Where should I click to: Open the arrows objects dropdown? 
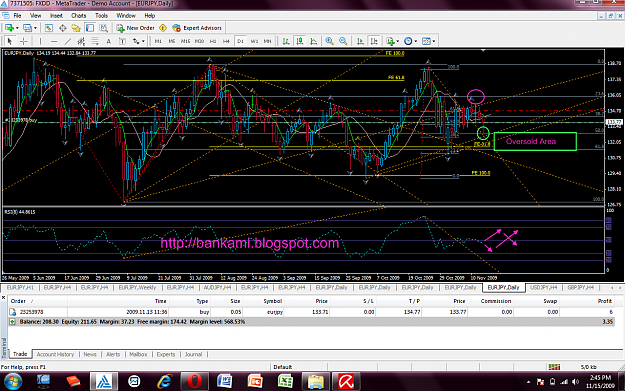(143, 41)
